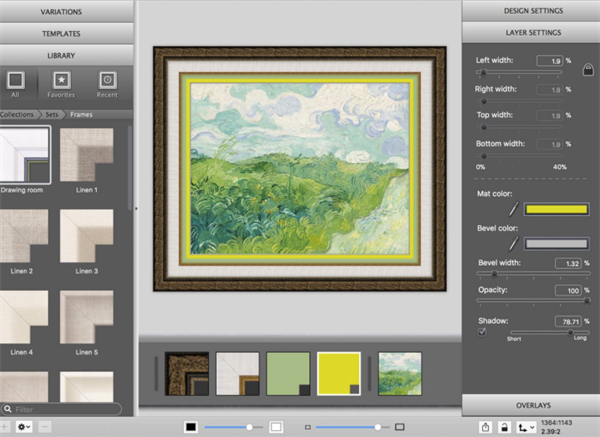
Task: Click the Bevel width value field
Action: 568,263
